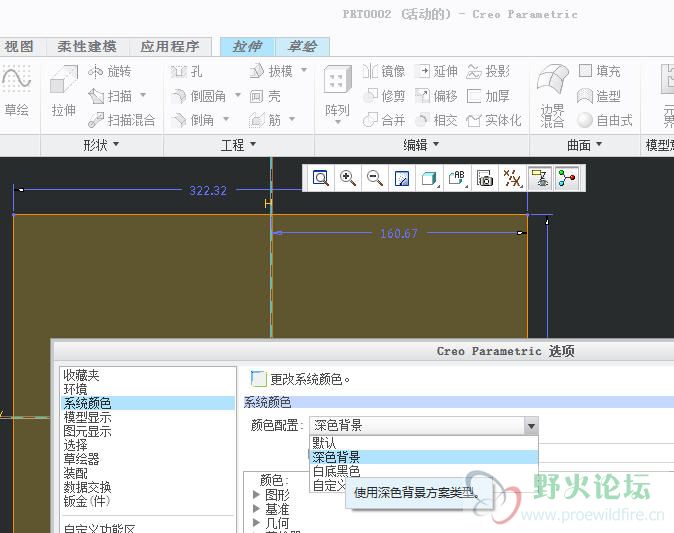Image resolution: width=674 pixels, height=533 pixels.
Task: Choose the Rib (筋) tool
Action: pos(265,120)
